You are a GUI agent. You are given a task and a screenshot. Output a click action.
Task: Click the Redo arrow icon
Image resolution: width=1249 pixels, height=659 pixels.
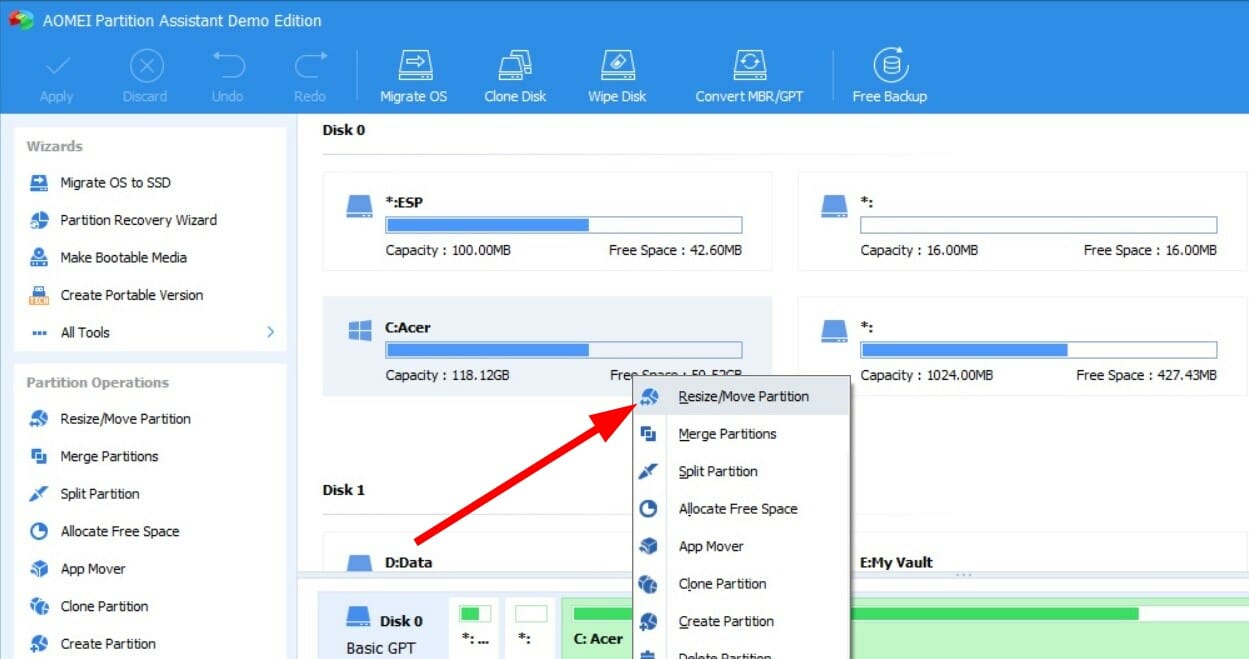310,67
